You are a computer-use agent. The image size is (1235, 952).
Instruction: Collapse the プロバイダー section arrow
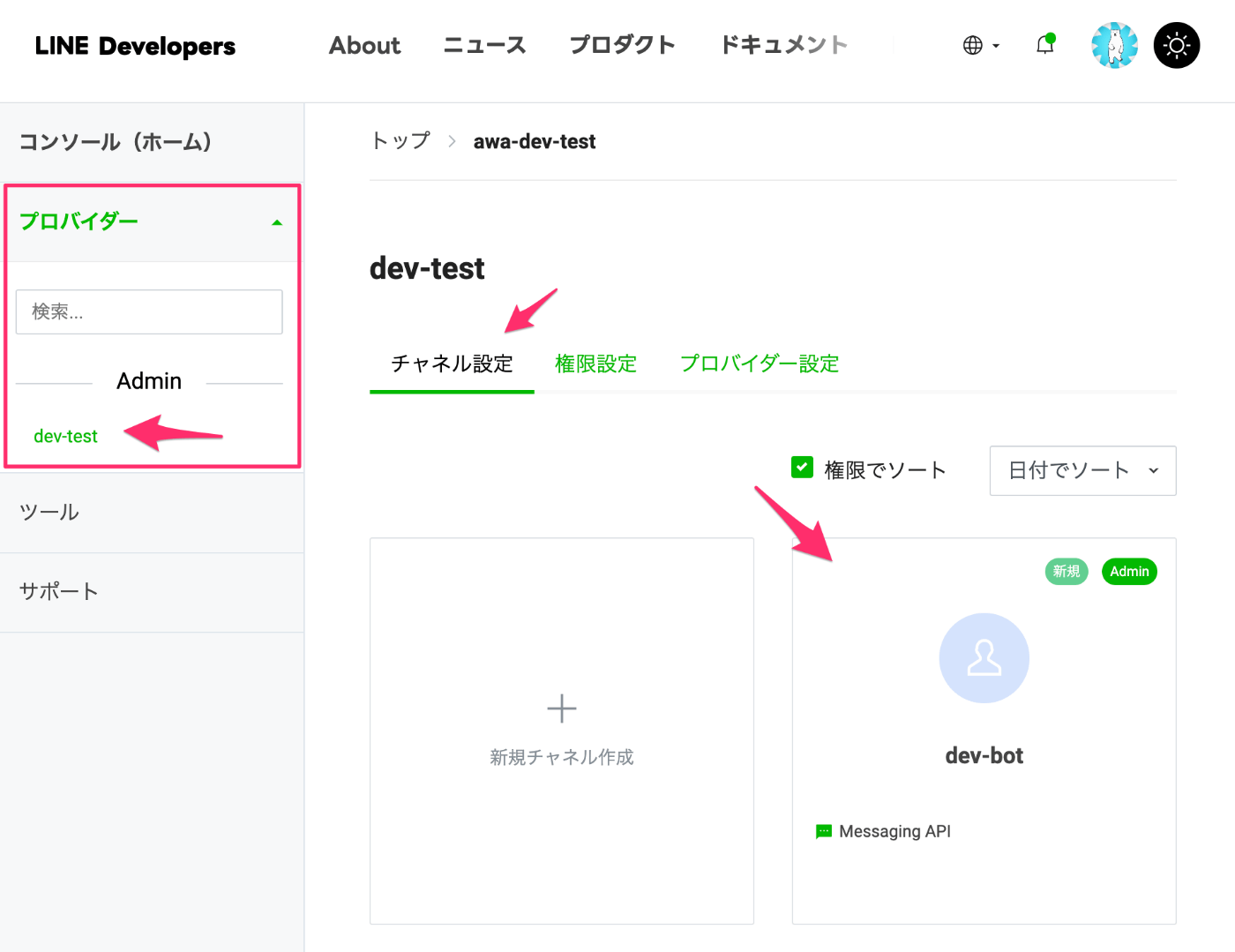click(277, 222)
